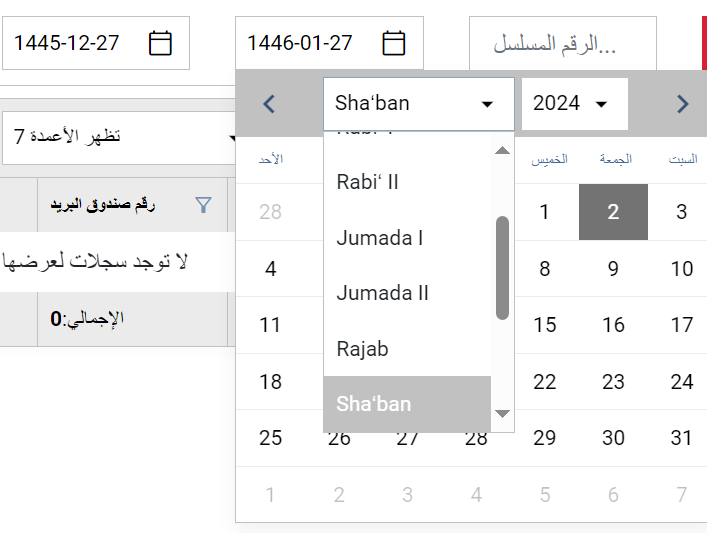
Task: Select day 16 in the calendar
Action: (x=613, y=325)
